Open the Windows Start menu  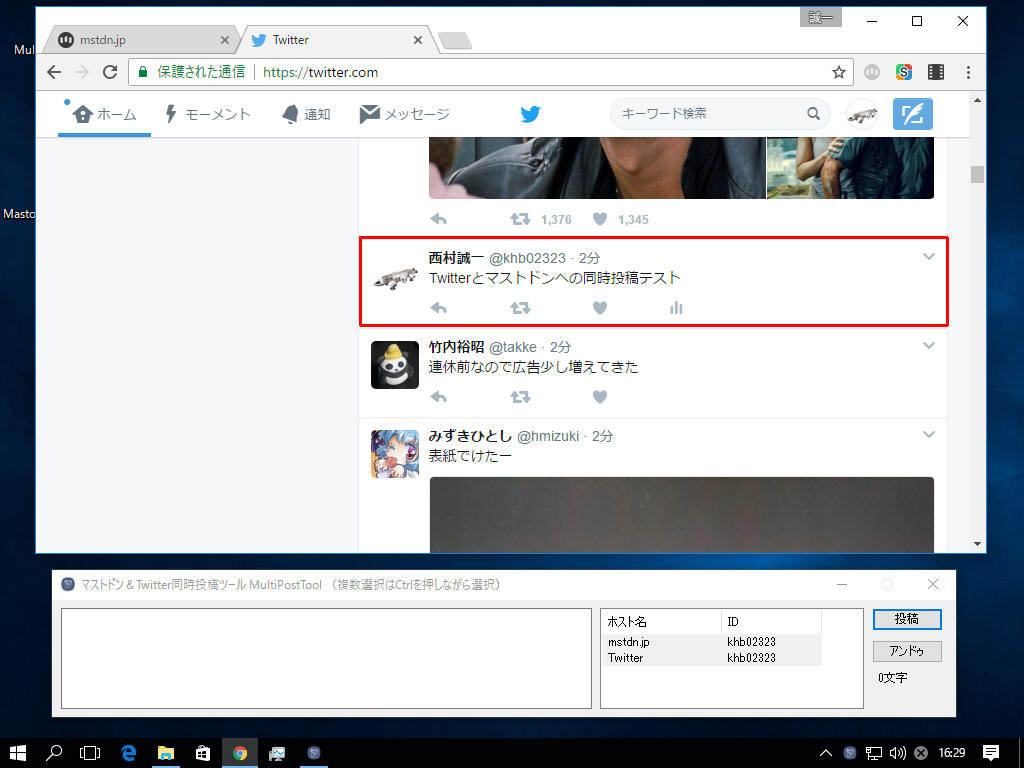coord(18,753)
